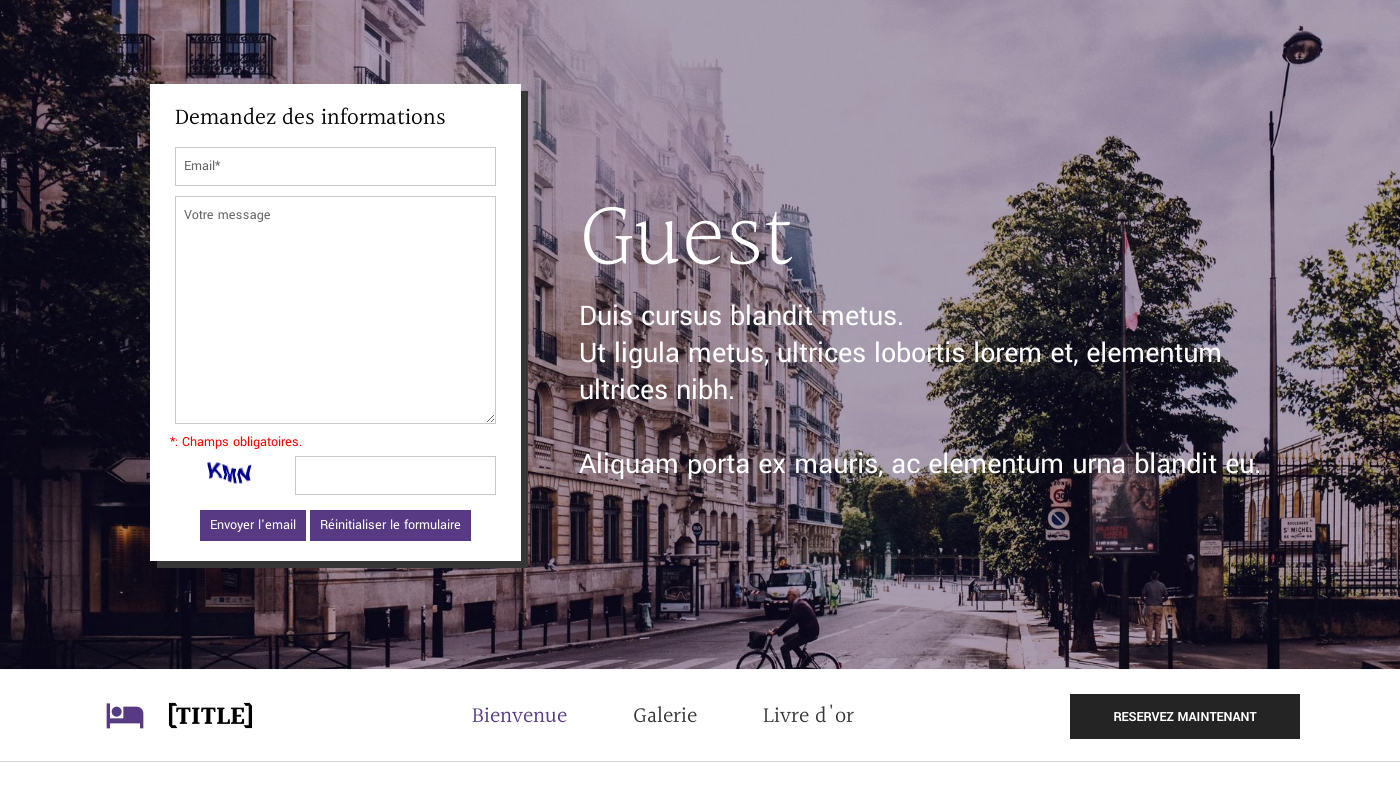Click the RESERVEZ MAINTENANT button
The image size is (1400, 786).
coord(1185,716)
